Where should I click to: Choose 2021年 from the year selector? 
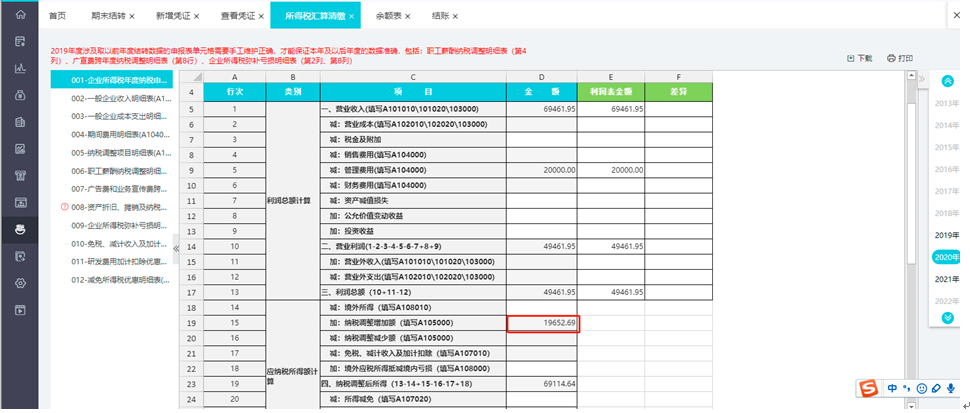pos(947,279)
